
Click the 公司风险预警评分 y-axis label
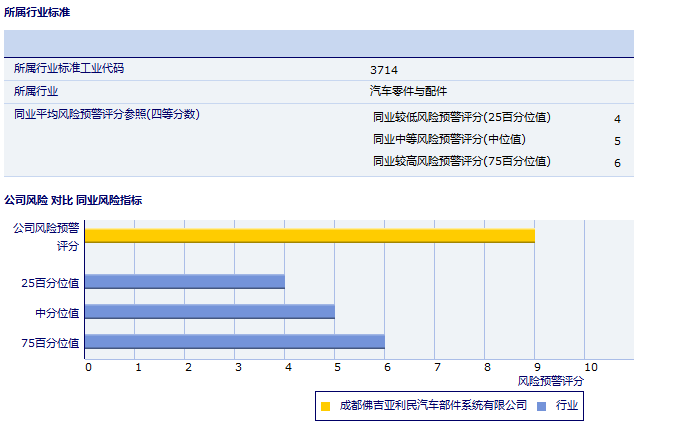46,236
